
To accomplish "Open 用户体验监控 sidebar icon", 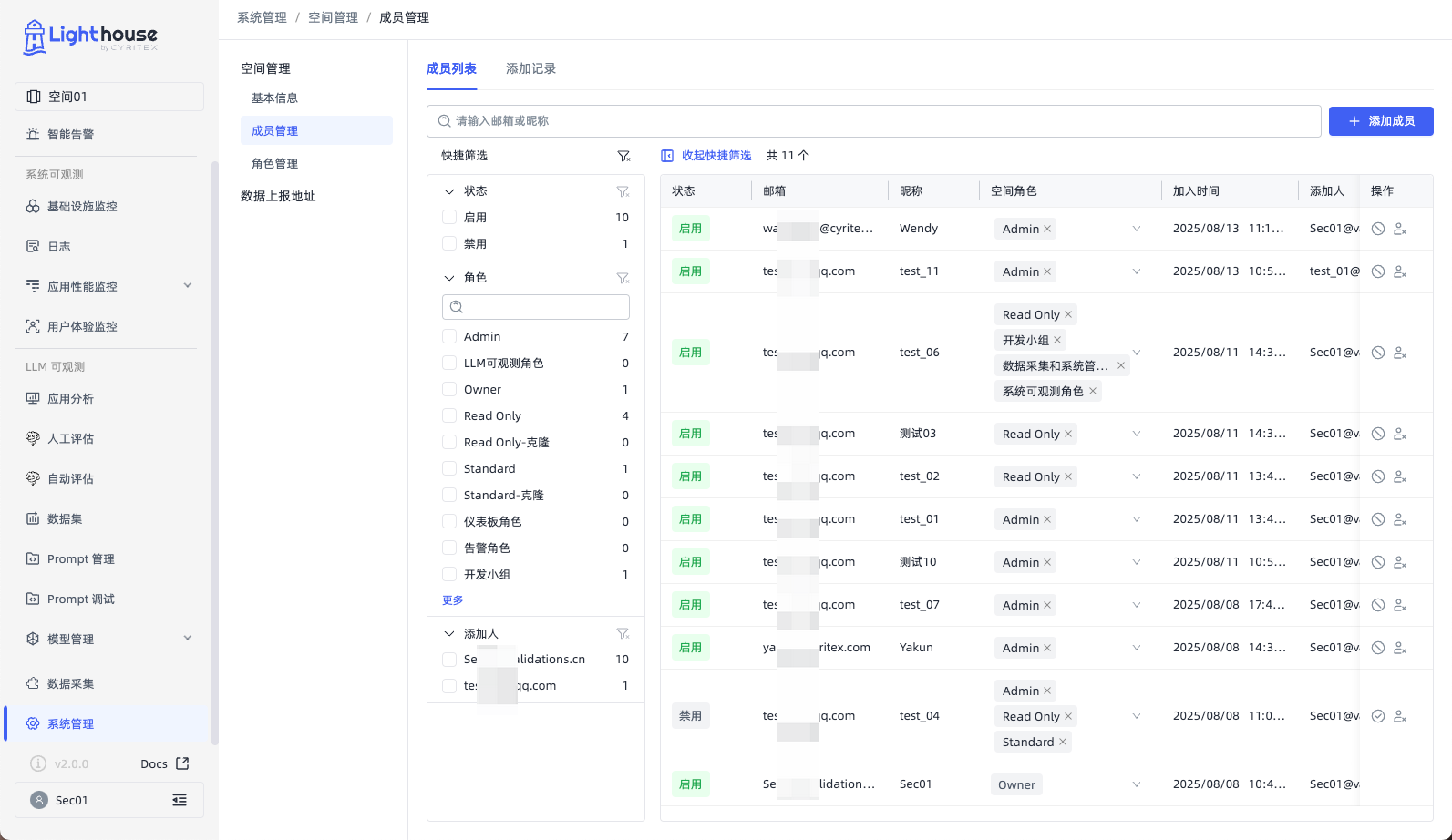I will (33, 326).
